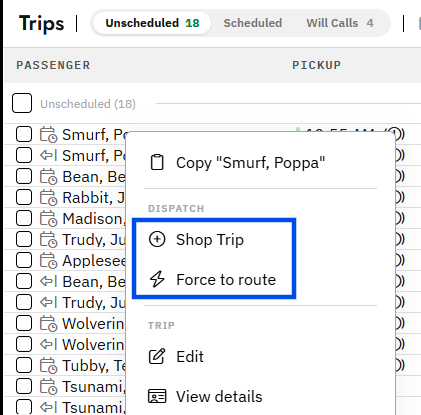Click the ID card View details icon

pyautogui.click(x=157, y=396)
